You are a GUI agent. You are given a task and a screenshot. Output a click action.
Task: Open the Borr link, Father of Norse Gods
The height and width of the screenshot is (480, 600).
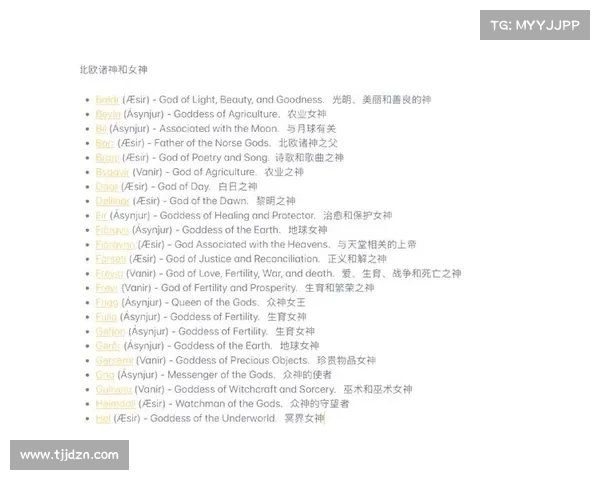tap(105, 143)
